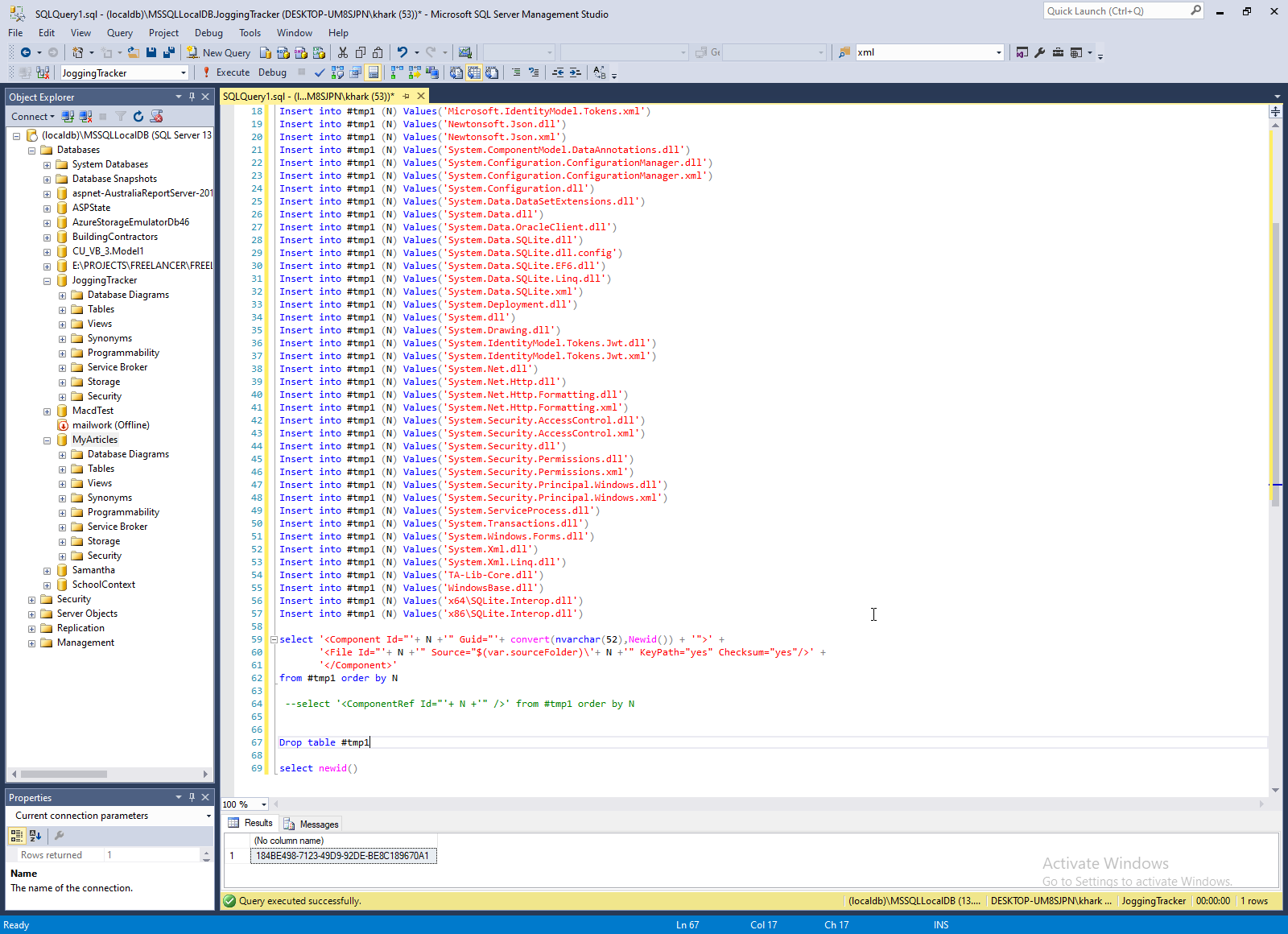
Task: Click the Undo arrow icon
Action: point(402,52)
